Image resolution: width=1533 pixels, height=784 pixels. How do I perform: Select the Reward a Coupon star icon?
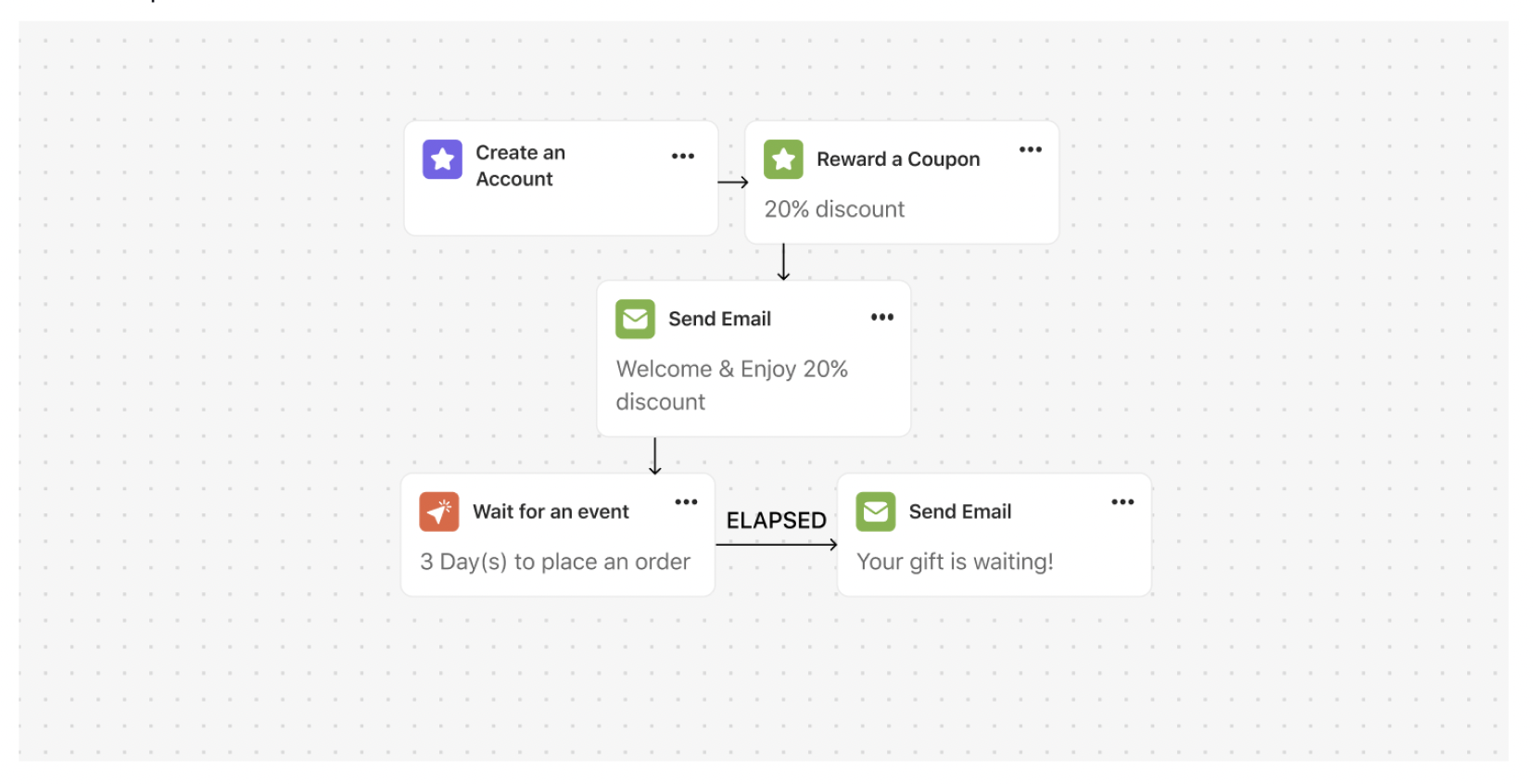(x=783, y=158)
